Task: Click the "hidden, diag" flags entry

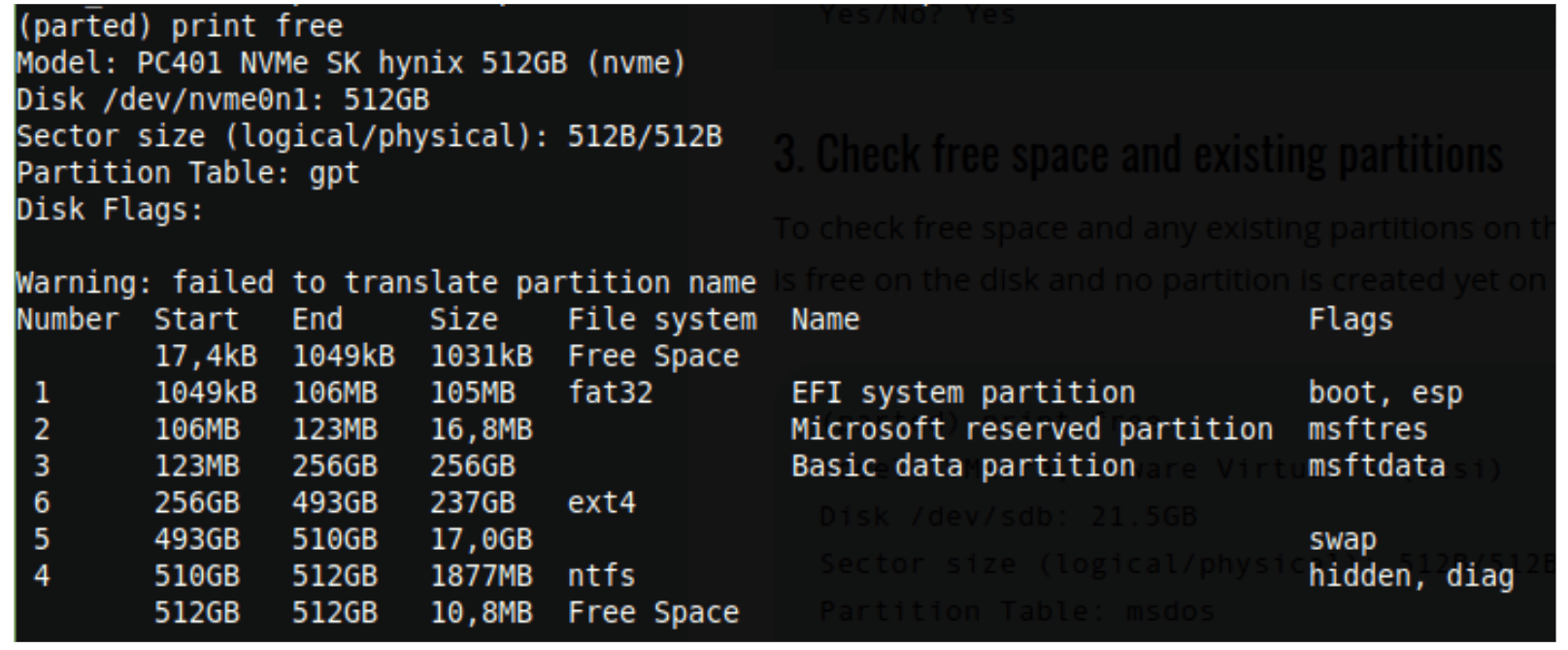Action: click(1411, 577)
